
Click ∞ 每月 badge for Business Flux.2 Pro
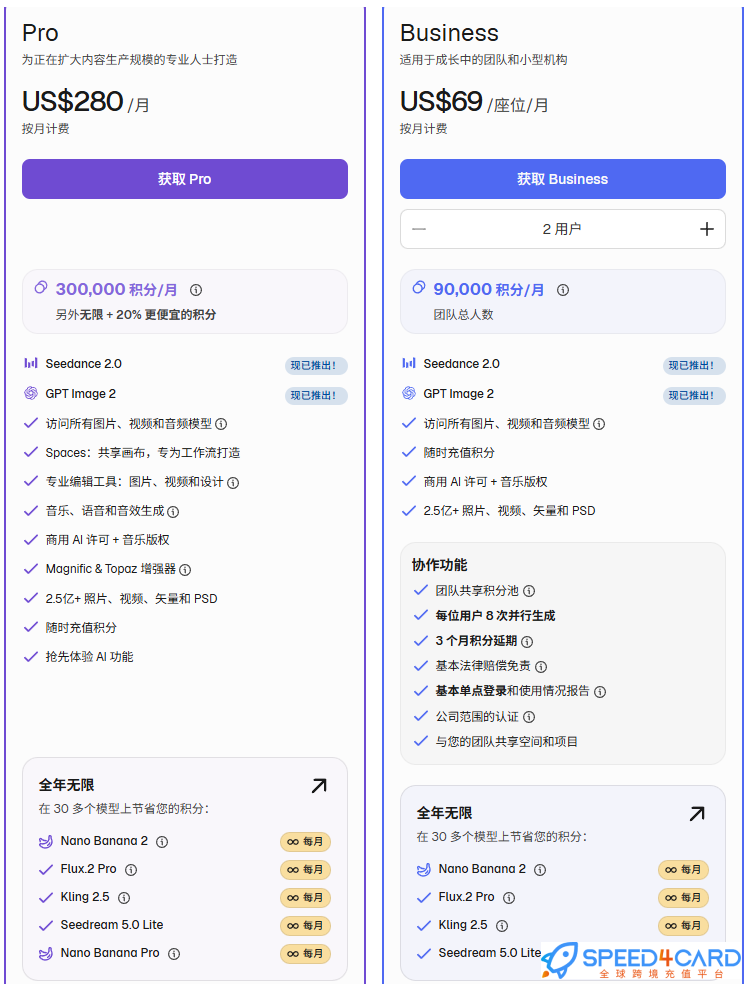pos(683,898)
